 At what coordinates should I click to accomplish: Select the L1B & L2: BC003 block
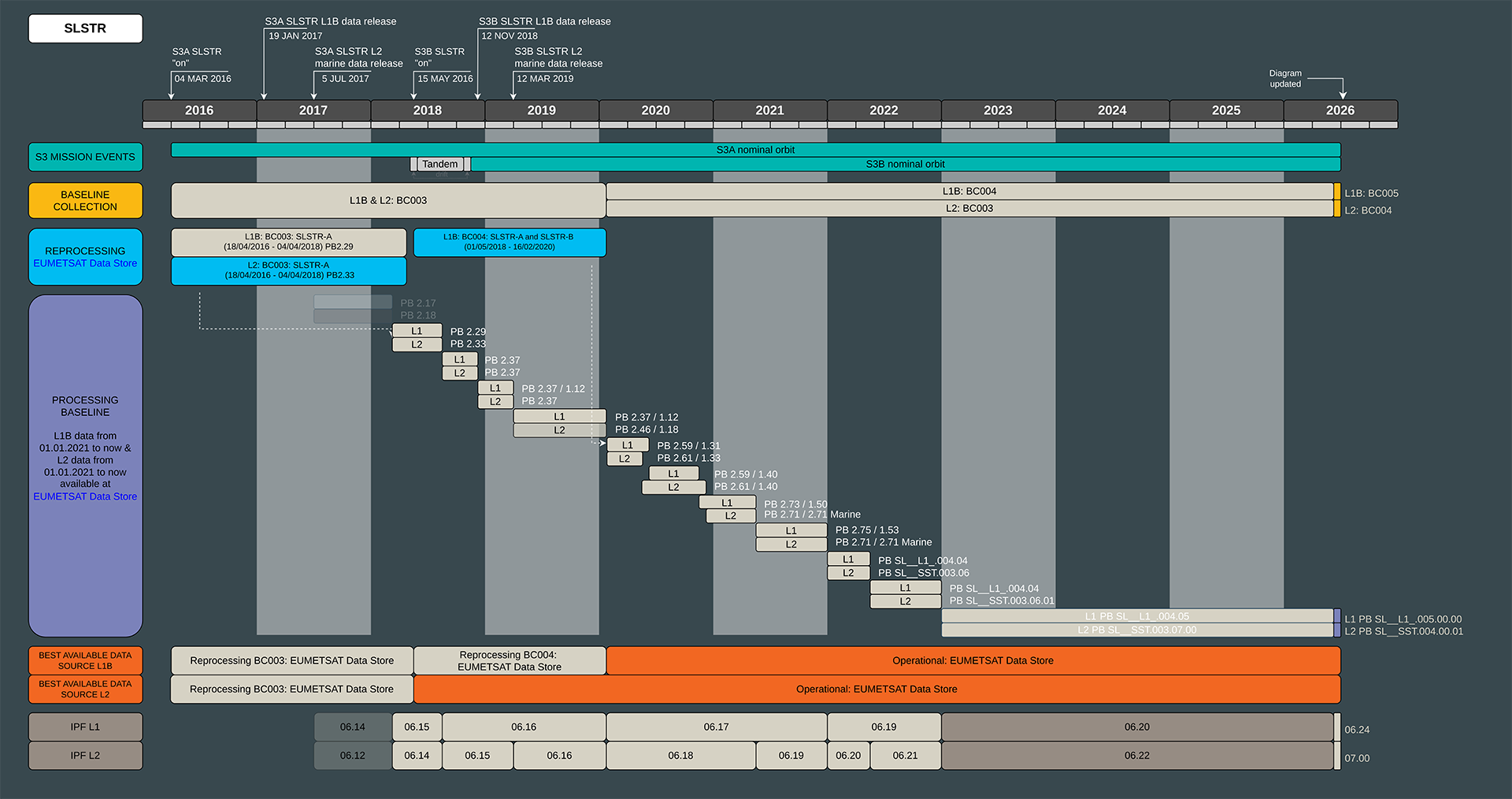pos(388,200)
